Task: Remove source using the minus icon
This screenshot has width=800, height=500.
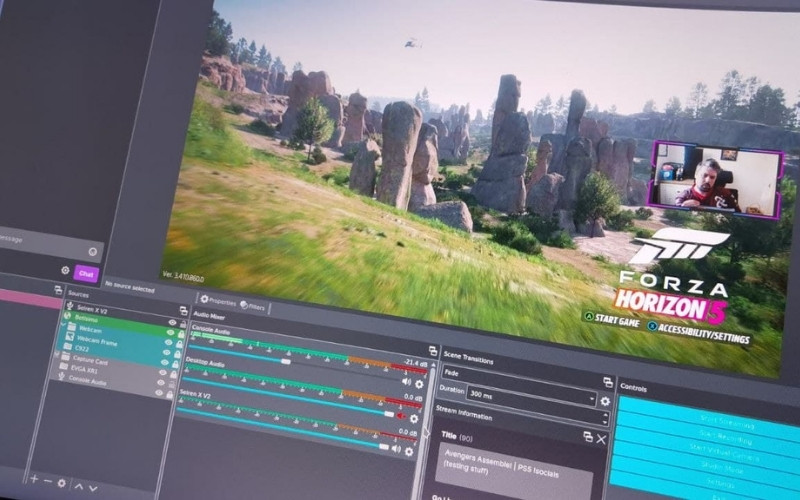Action: click(x=47, y=481)
